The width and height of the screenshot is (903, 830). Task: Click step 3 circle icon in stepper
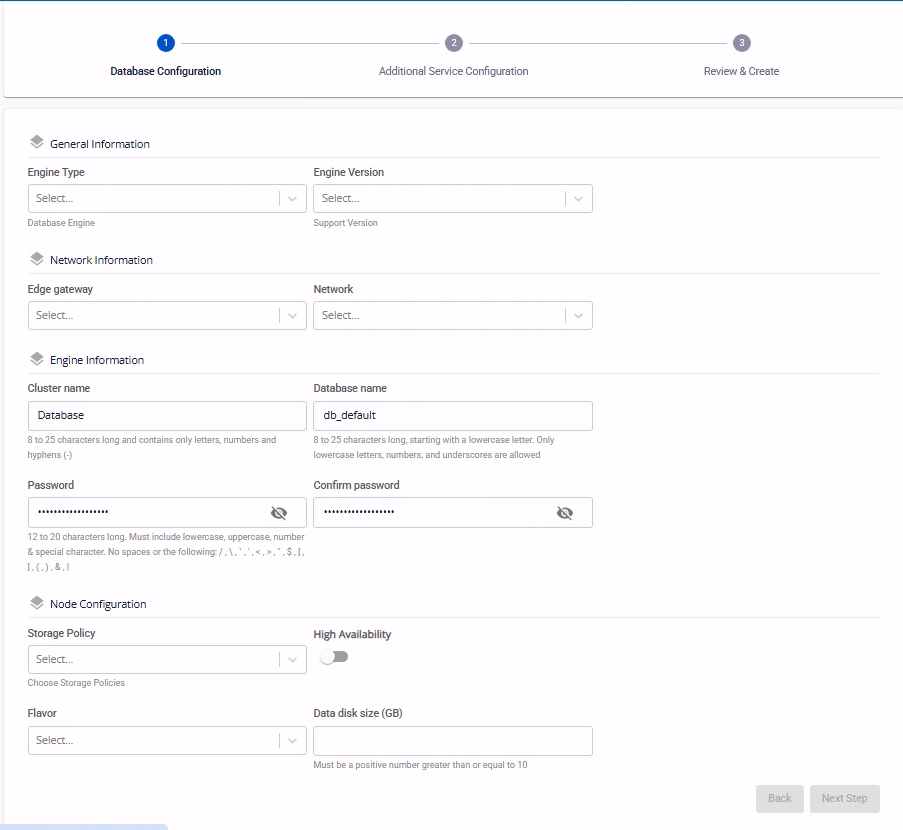[741, 43]
